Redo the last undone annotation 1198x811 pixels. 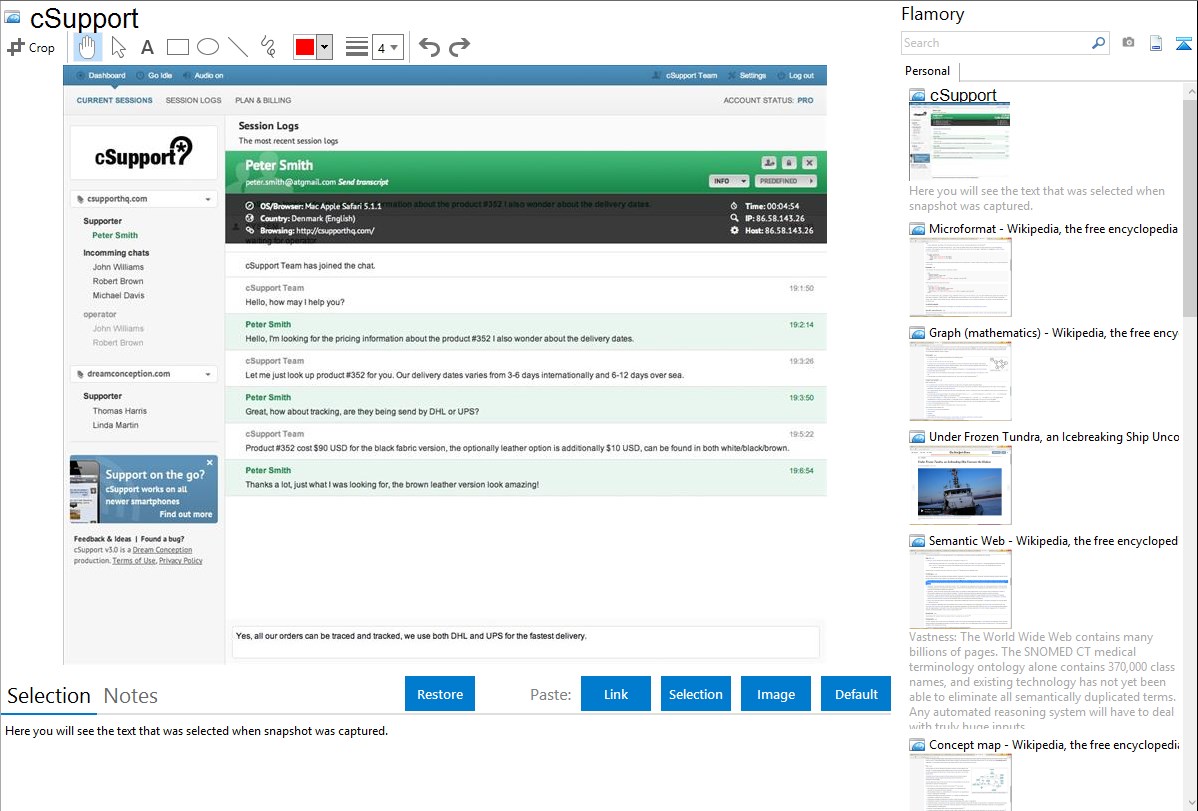coord(459,47)
